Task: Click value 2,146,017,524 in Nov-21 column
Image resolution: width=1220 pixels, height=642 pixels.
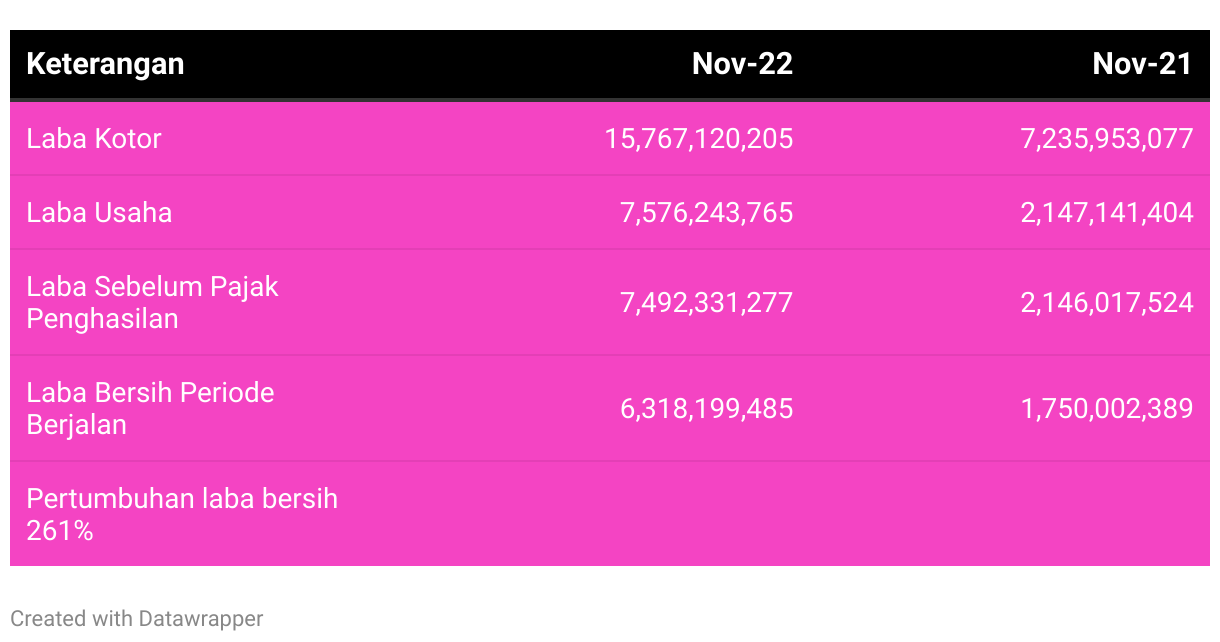Action: [1107, 302]
